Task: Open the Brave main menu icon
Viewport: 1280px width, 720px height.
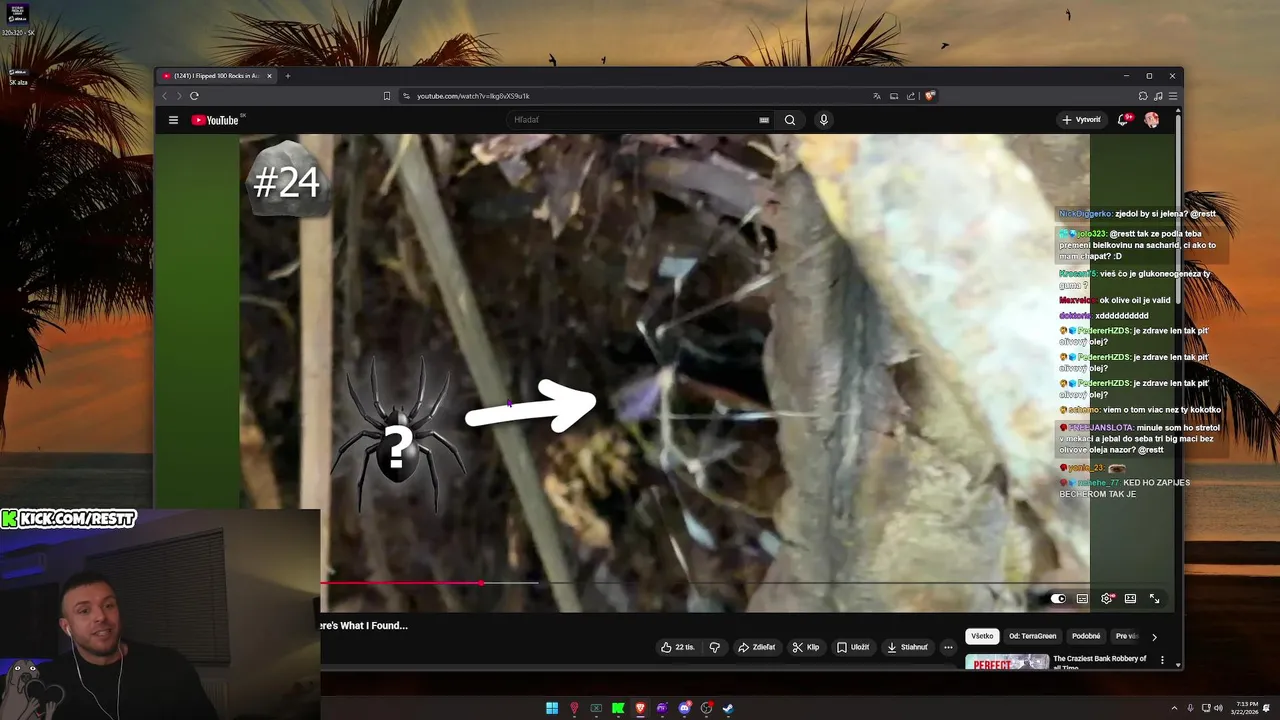Action: 1173,96
